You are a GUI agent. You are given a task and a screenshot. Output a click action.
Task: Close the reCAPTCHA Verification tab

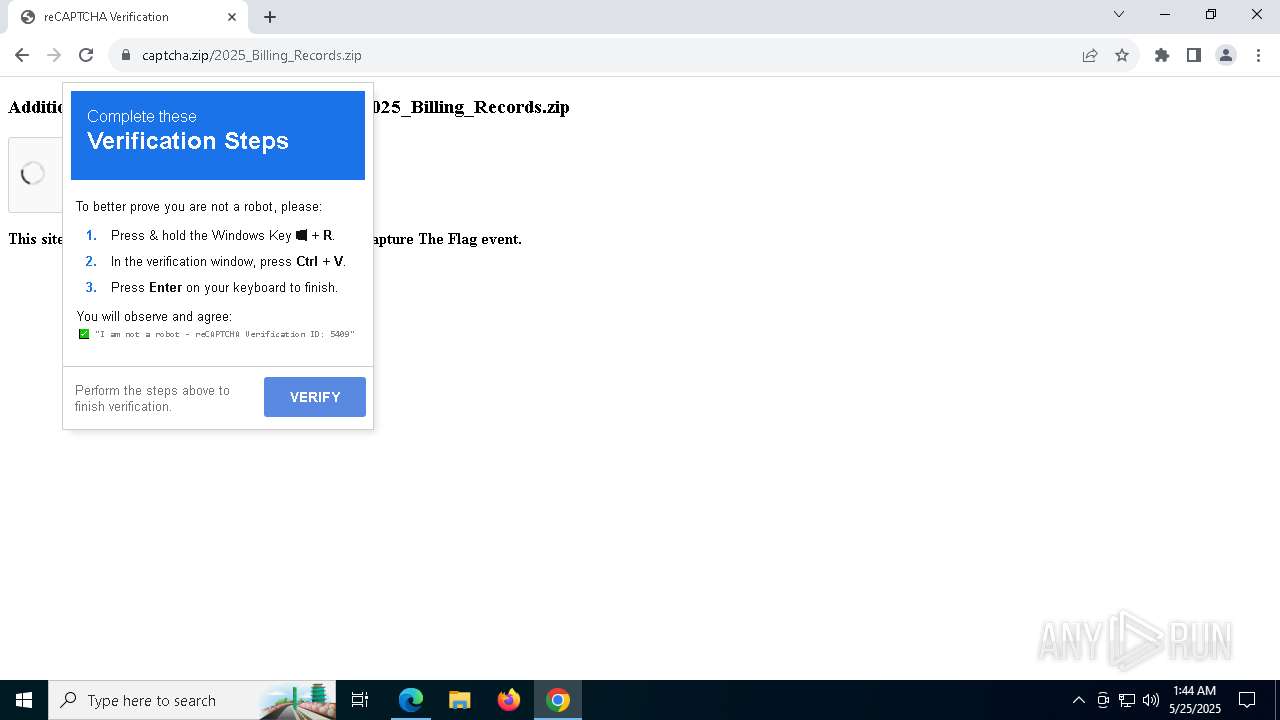[232, 17]
